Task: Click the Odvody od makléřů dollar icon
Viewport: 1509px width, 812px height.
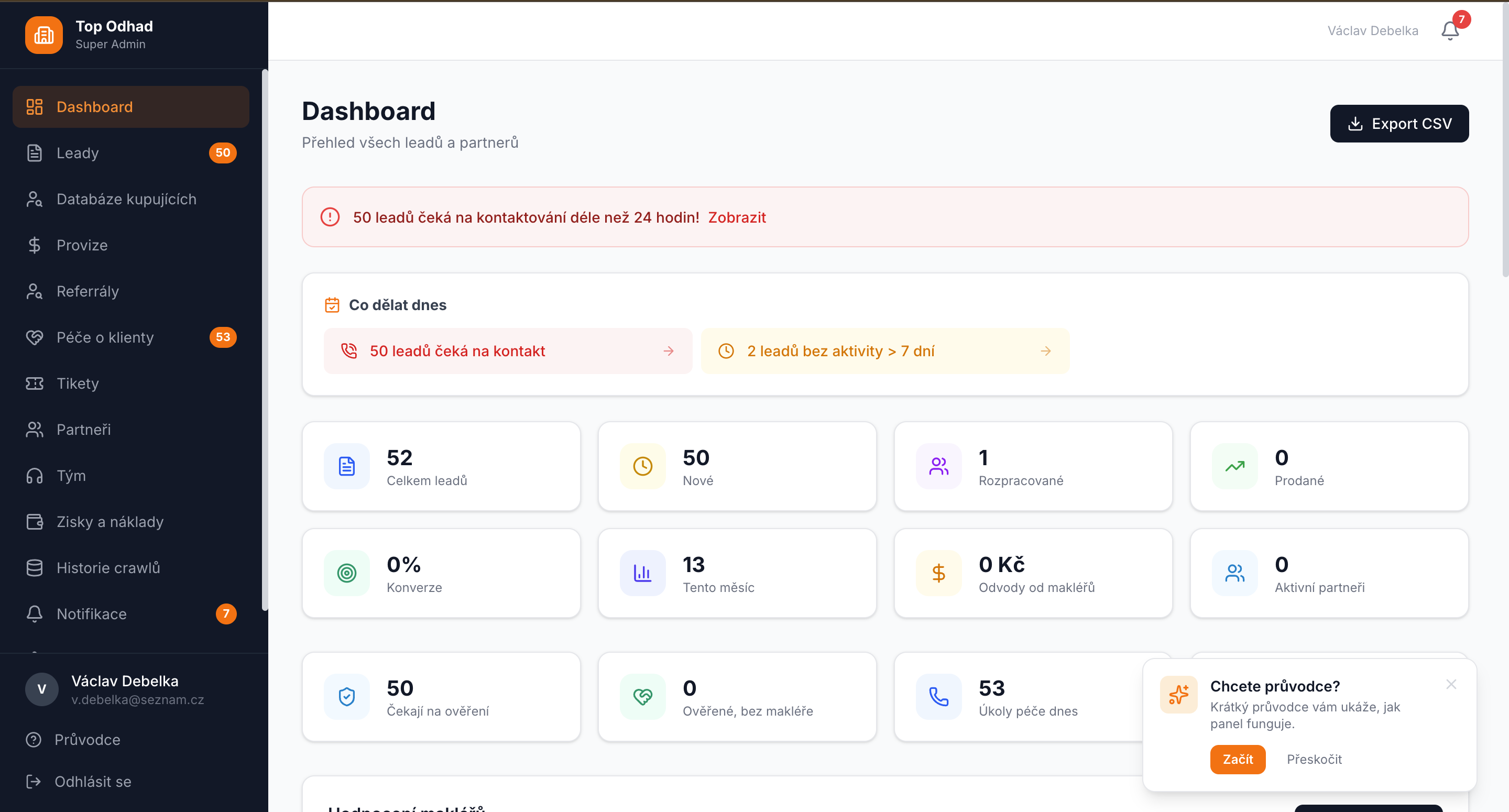Action: pos(938,573)
